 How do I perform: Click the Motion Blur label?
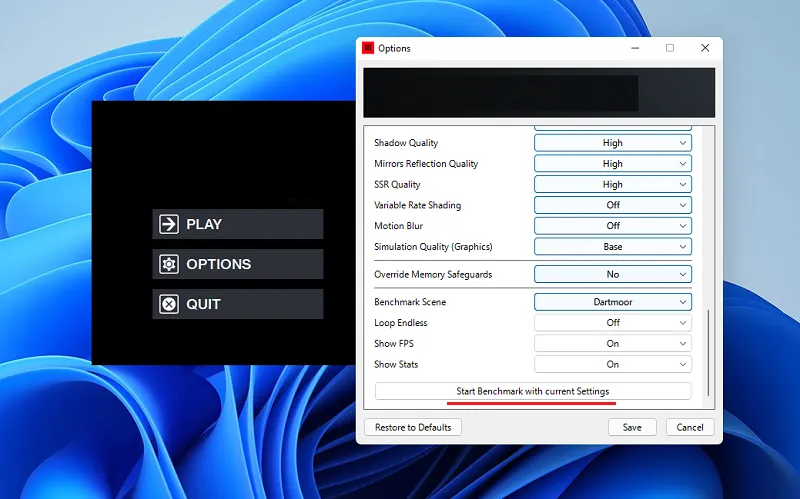click(x=398, y=226)
